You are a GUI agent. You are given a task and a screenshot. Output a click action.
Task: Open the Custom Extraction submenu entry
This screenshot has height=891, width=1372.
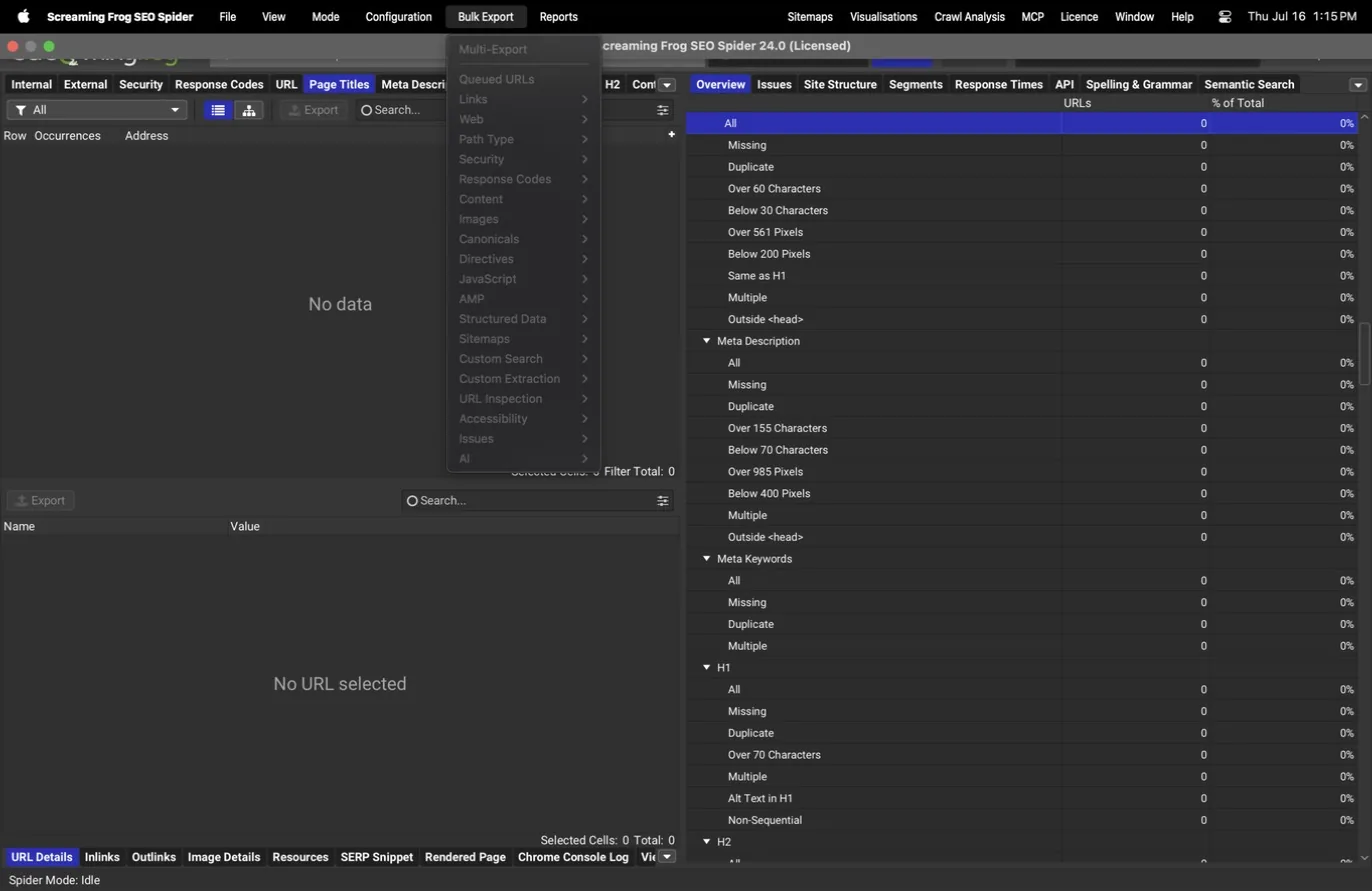(x=523, y=379)
